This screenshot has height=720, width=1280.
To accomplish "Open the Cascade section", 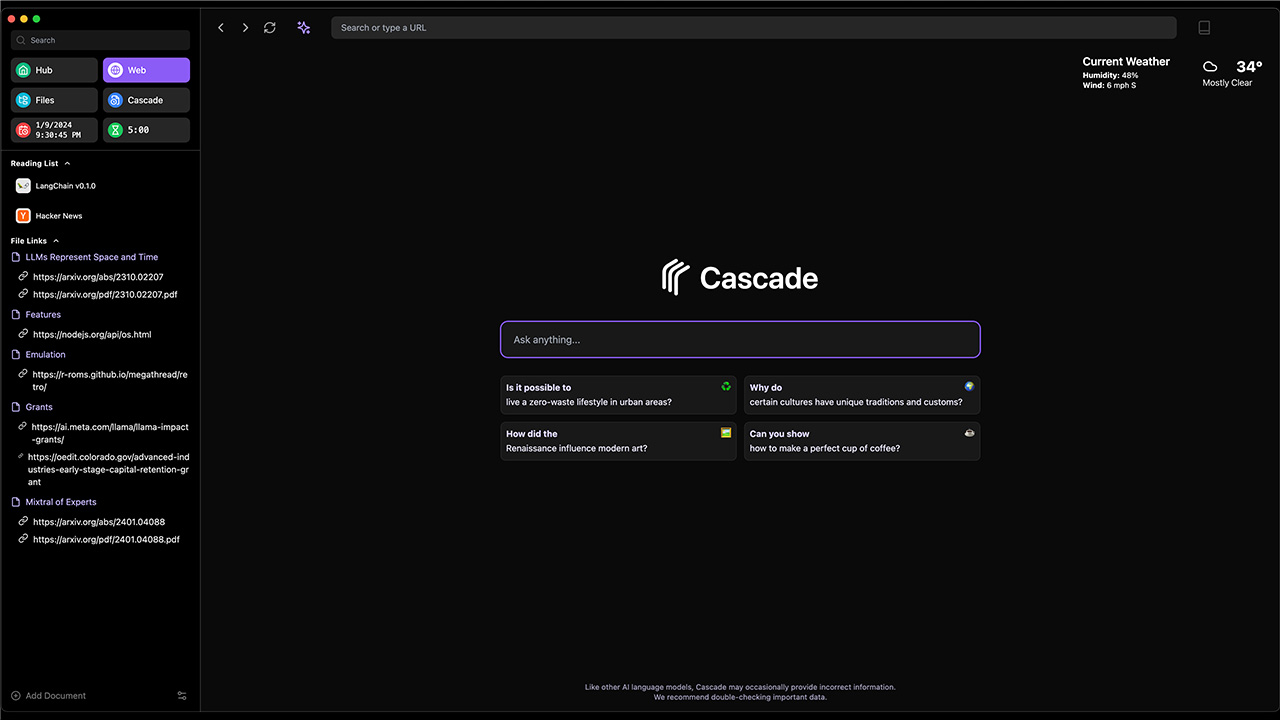I will pyautogui.click(x=146, y=100).
